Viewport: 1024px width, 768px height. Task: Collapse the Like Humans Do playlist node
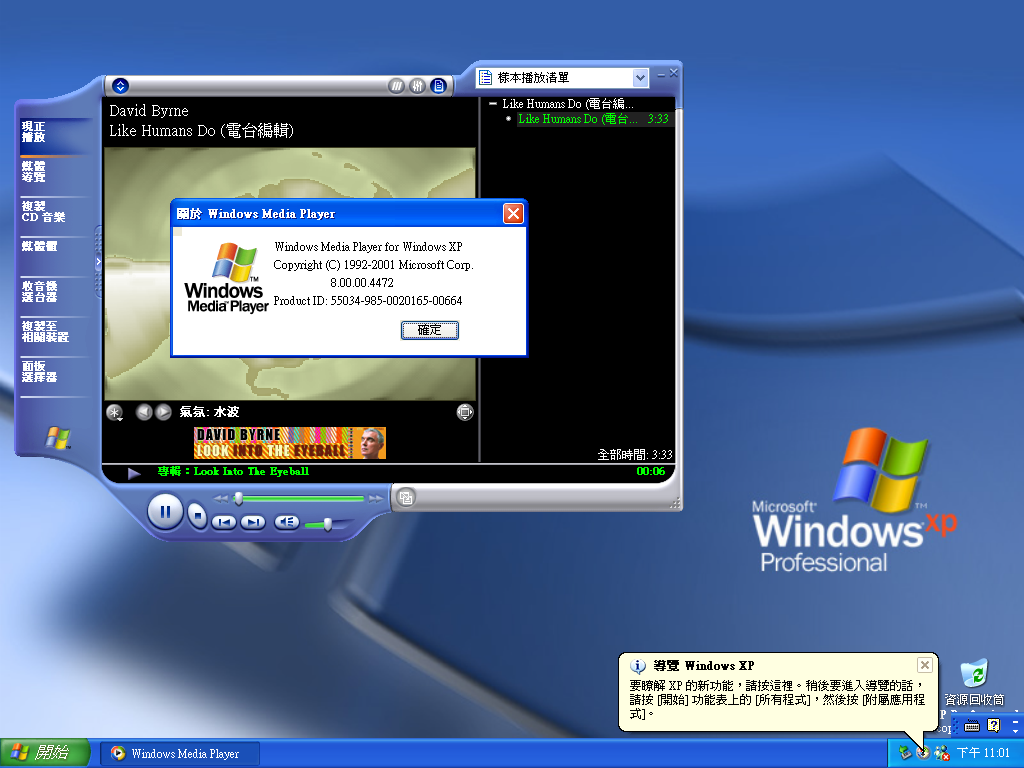[x=493, y=104]
